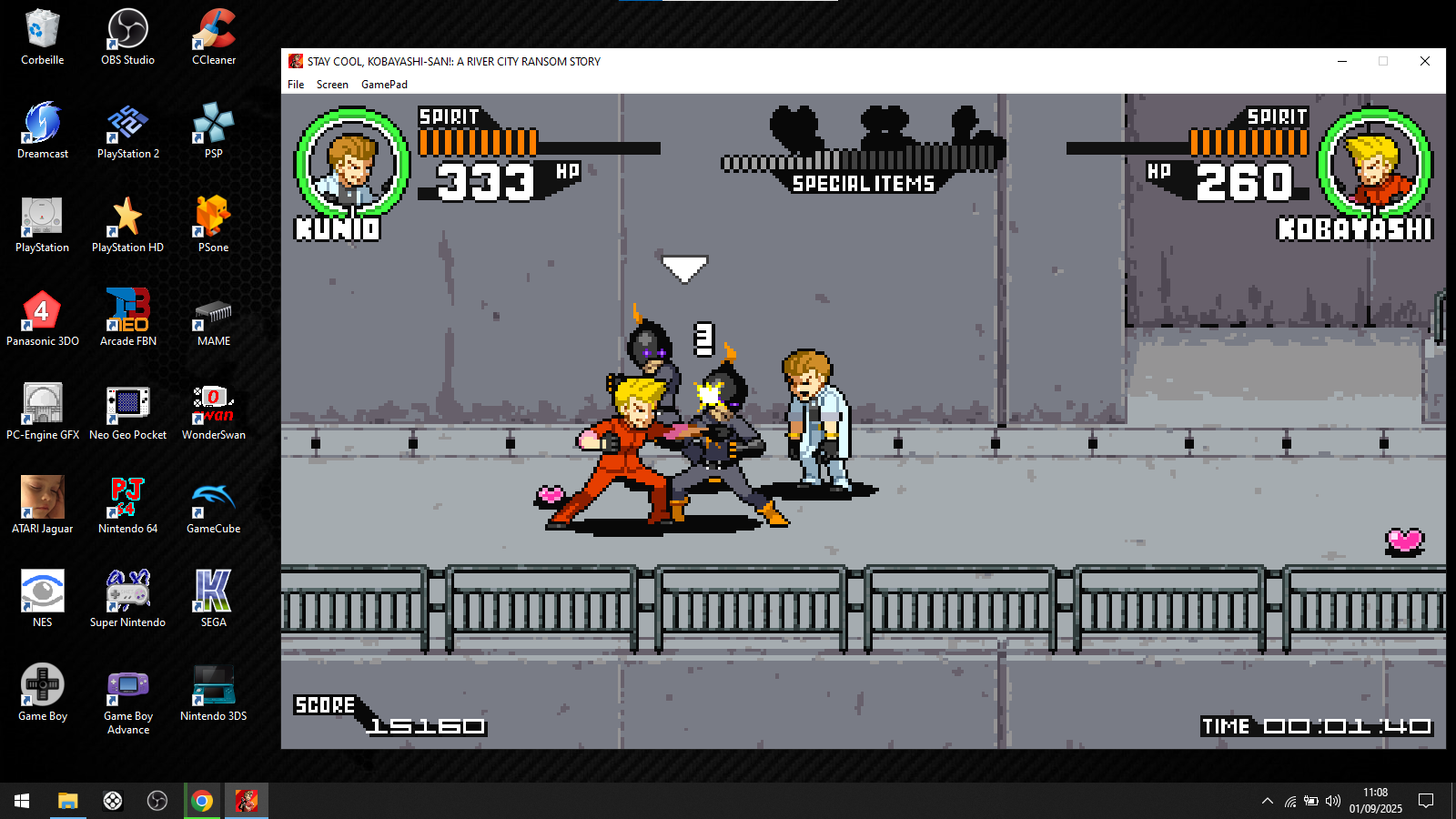Select the Neo Geo Pocket shortcut
Image resolution: width=1456 pixels, height=819 pixels.
[x=127, y=412]
